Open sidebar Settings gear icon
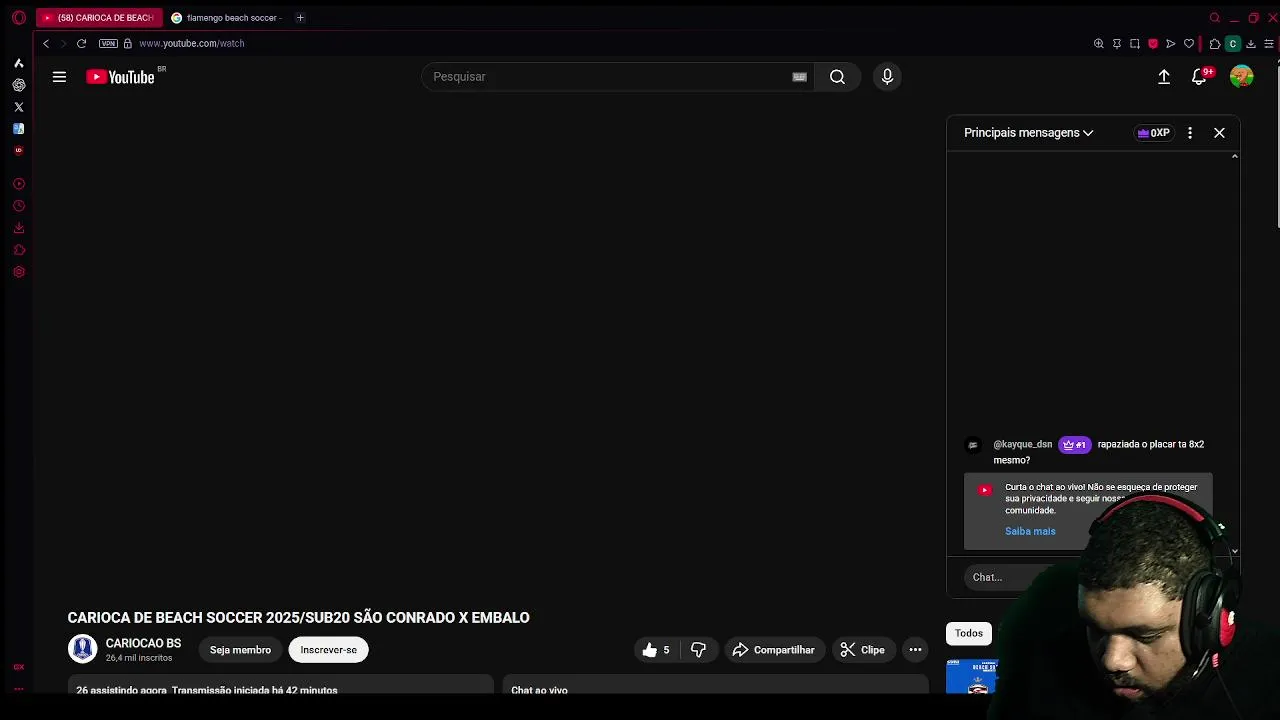The width and height of the screenshot is (1280, 720). tap(18, 272)
